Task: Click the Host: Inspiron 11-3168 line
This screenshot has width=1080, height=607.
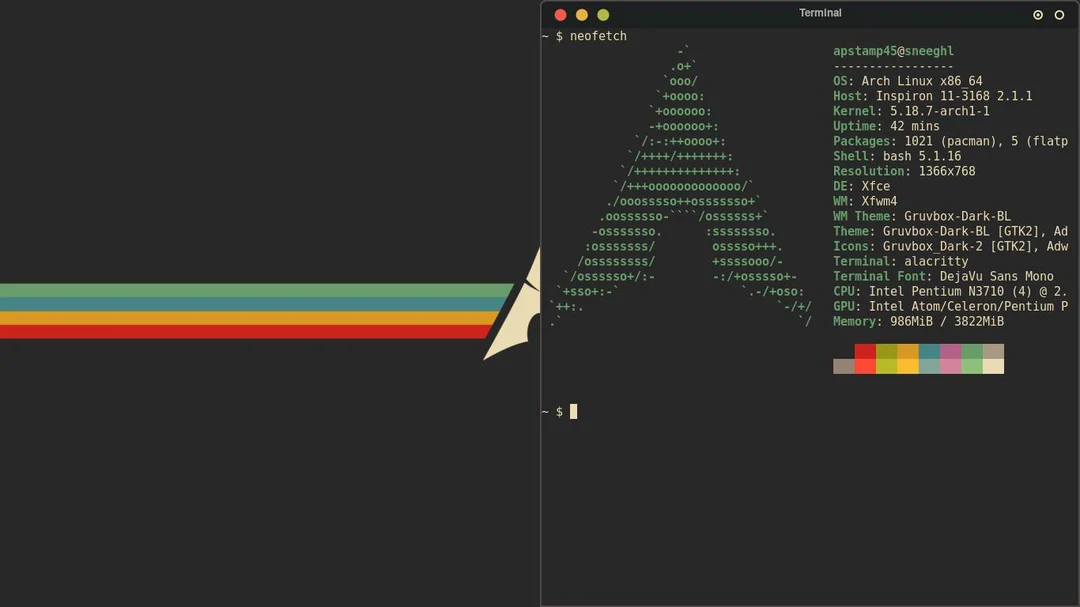Action: click(x=933, y=96)
